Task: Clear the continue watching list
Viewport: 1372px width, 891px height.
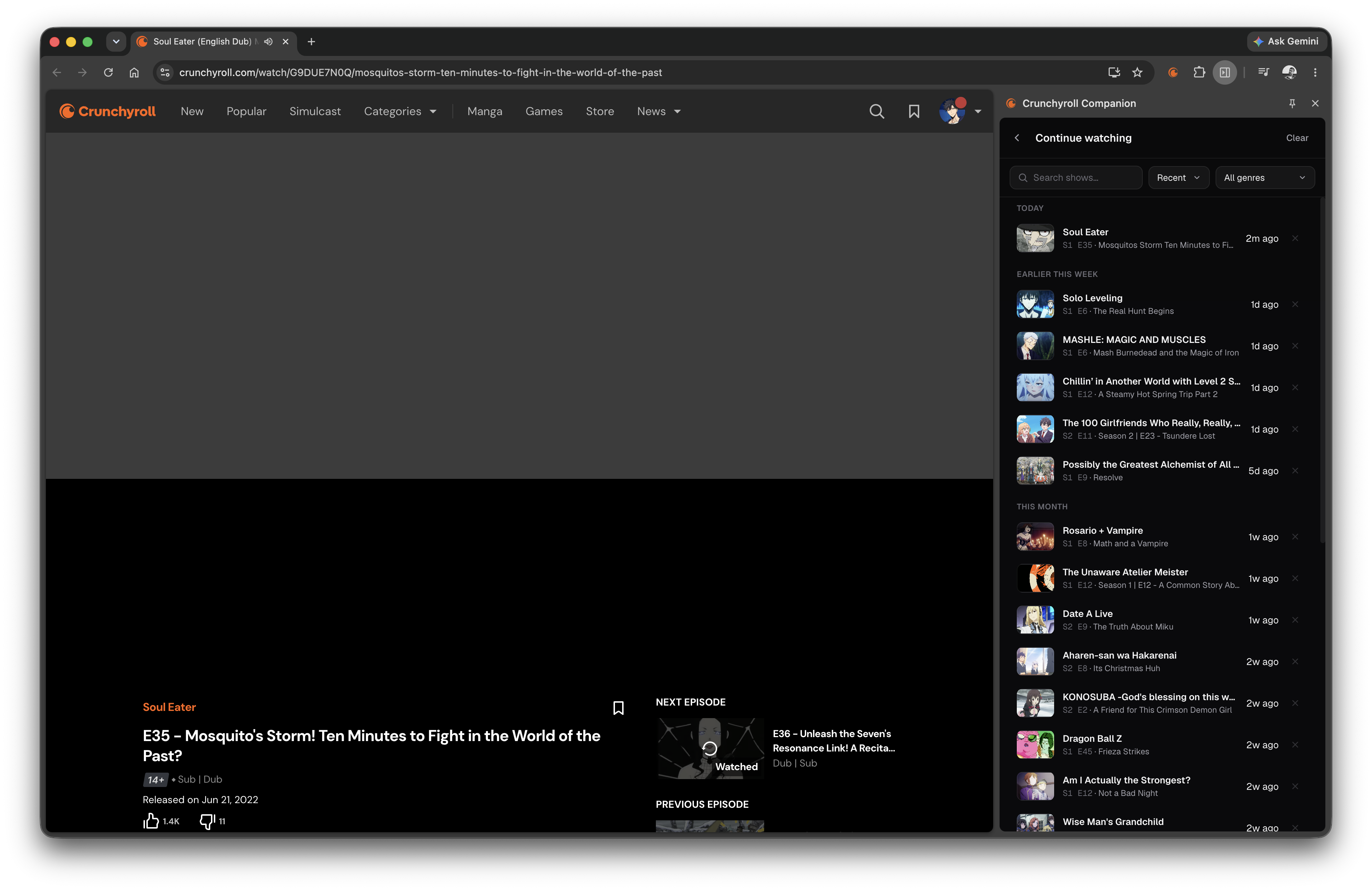Action: pyautogui.click(x=1297, y=138)
